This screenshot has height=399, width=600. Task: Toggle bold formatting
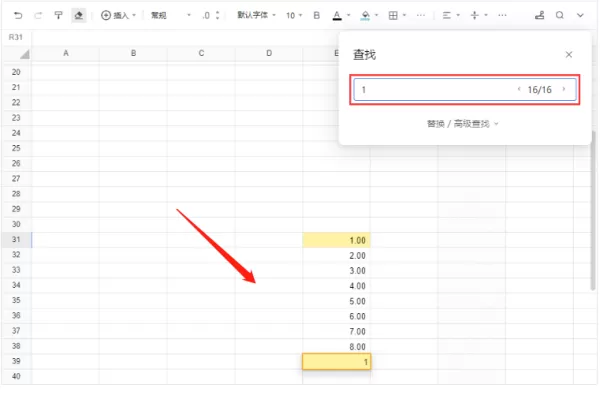click(x=316, y=15)
